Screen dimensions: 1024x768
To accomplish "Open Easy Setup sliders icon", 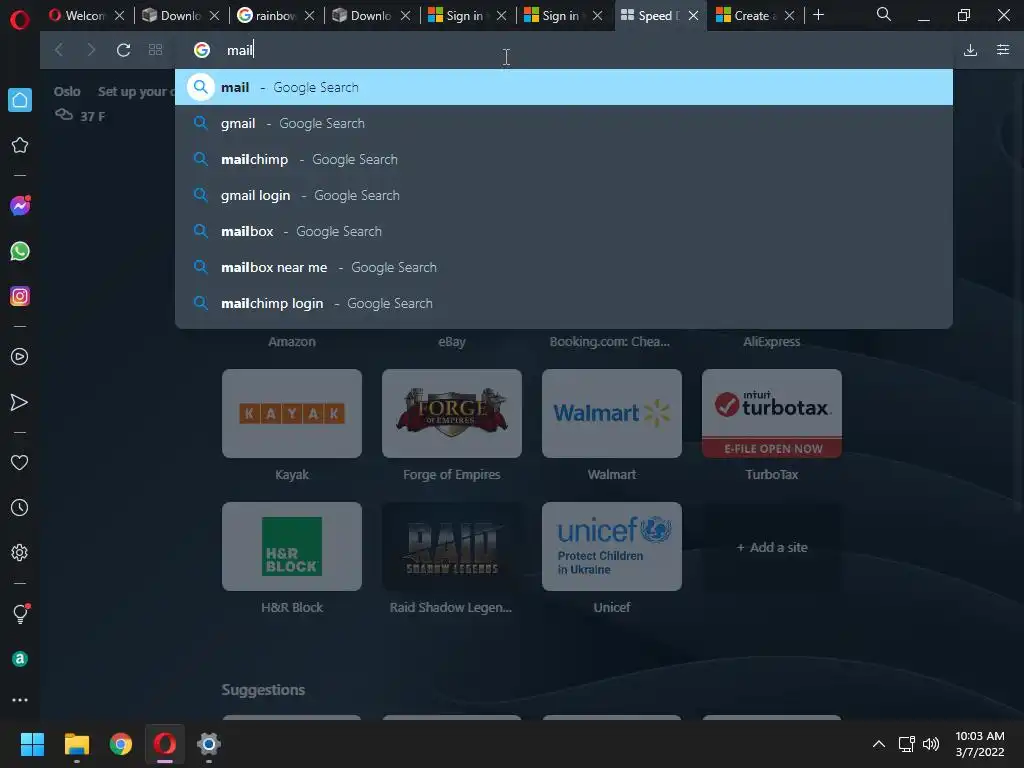I will [x=1003, y=50].
